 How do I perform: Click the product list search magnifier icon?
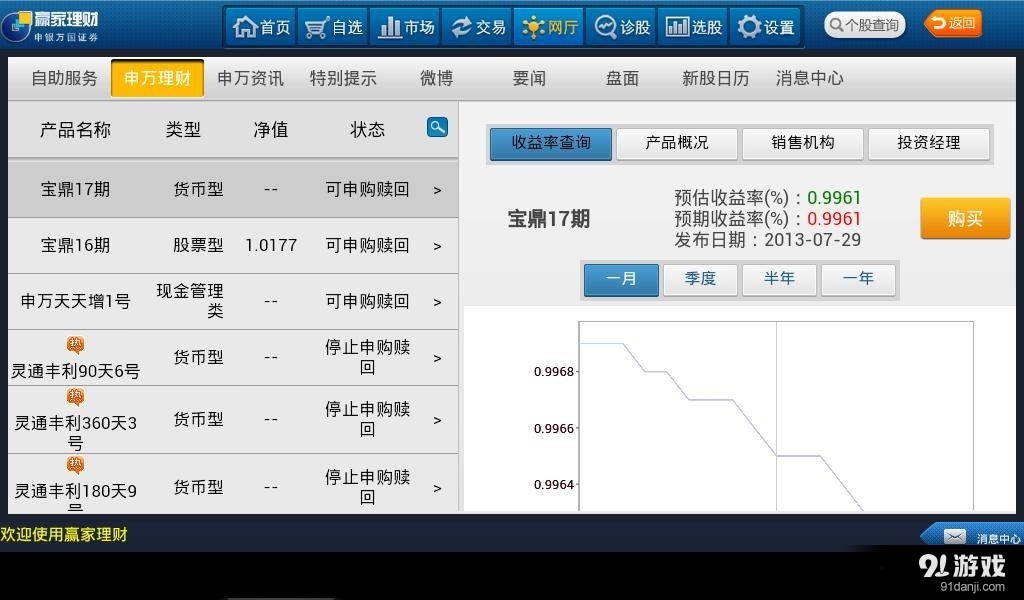(436, 128)
